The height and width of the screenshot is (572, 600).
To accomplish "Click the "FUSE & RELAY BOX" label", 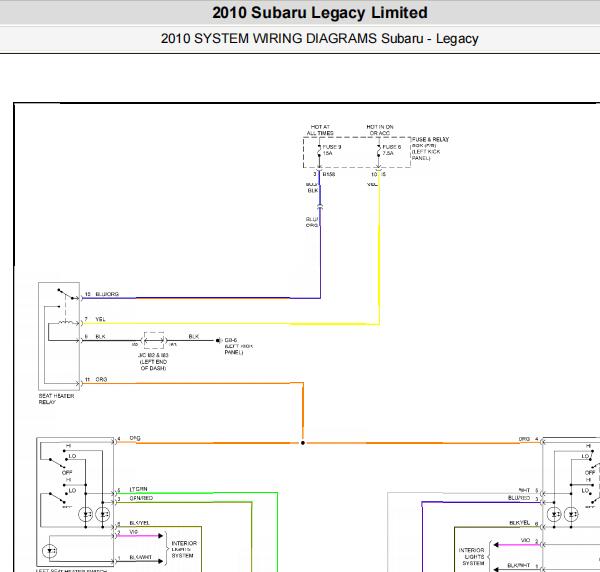I will (430, 148).
